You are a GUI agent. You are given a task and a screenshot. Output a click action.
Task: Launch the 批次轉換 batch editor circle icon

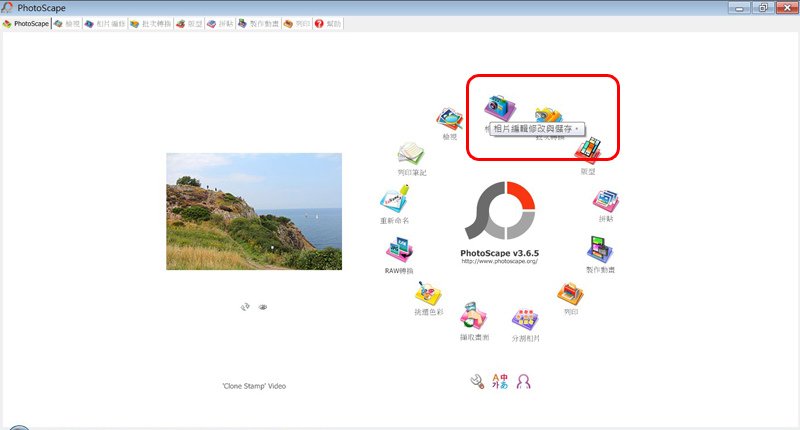[548, 115]
